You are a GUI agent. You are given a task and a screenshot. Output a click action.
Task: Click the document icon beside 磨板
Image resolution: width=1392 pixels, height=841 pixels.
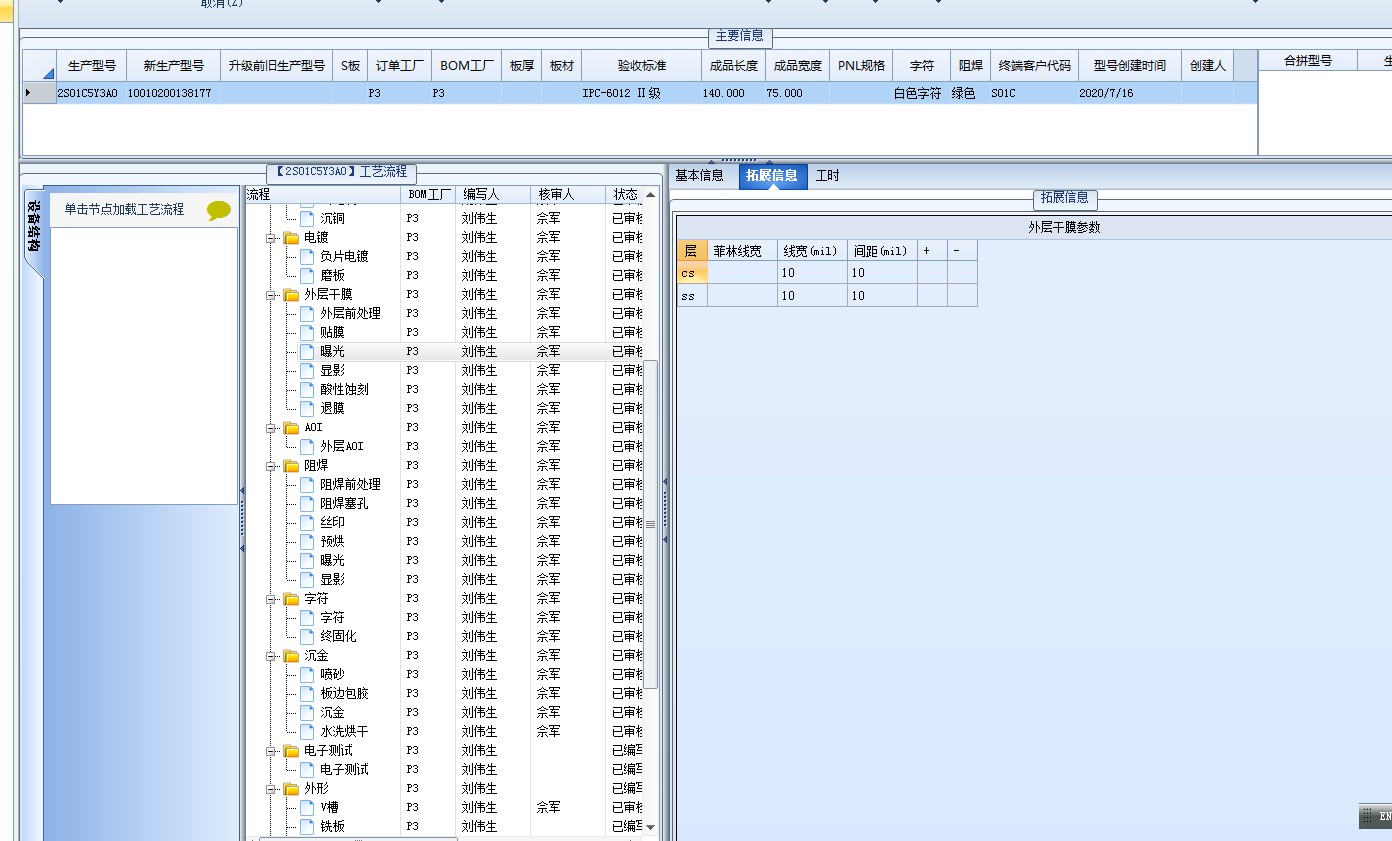coord(307,276)
